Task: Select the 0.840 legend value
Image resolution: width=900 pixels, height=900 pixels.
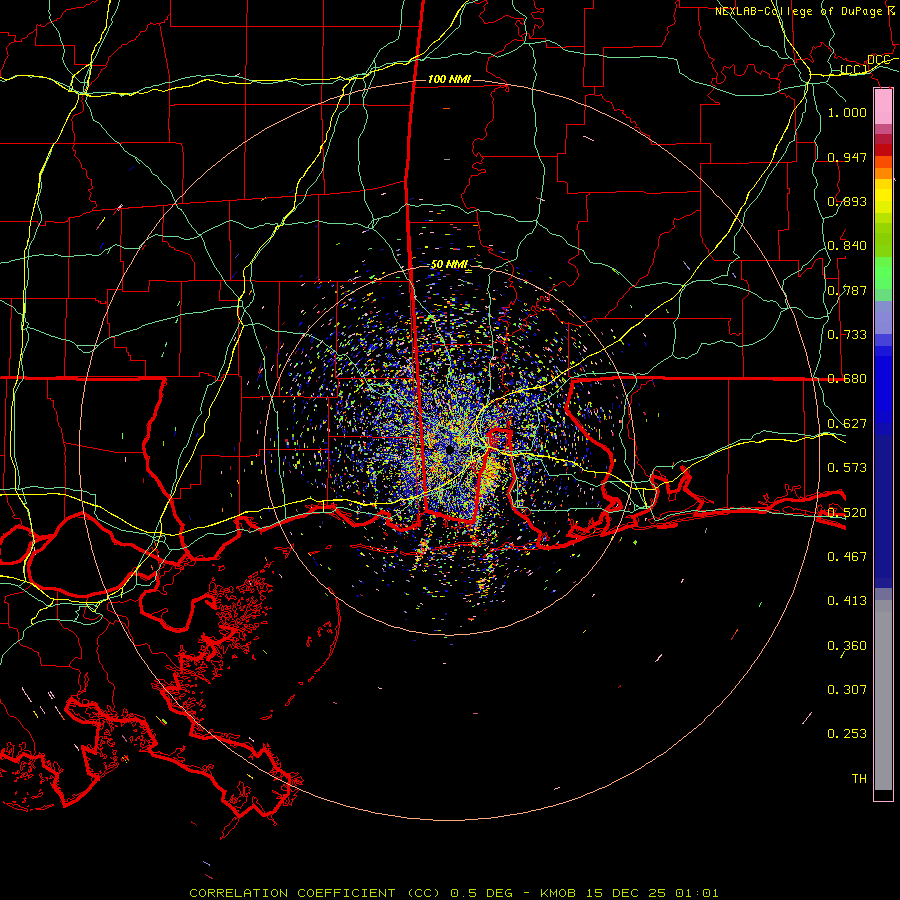Action: pyautogui.click(x=847, y=246)
